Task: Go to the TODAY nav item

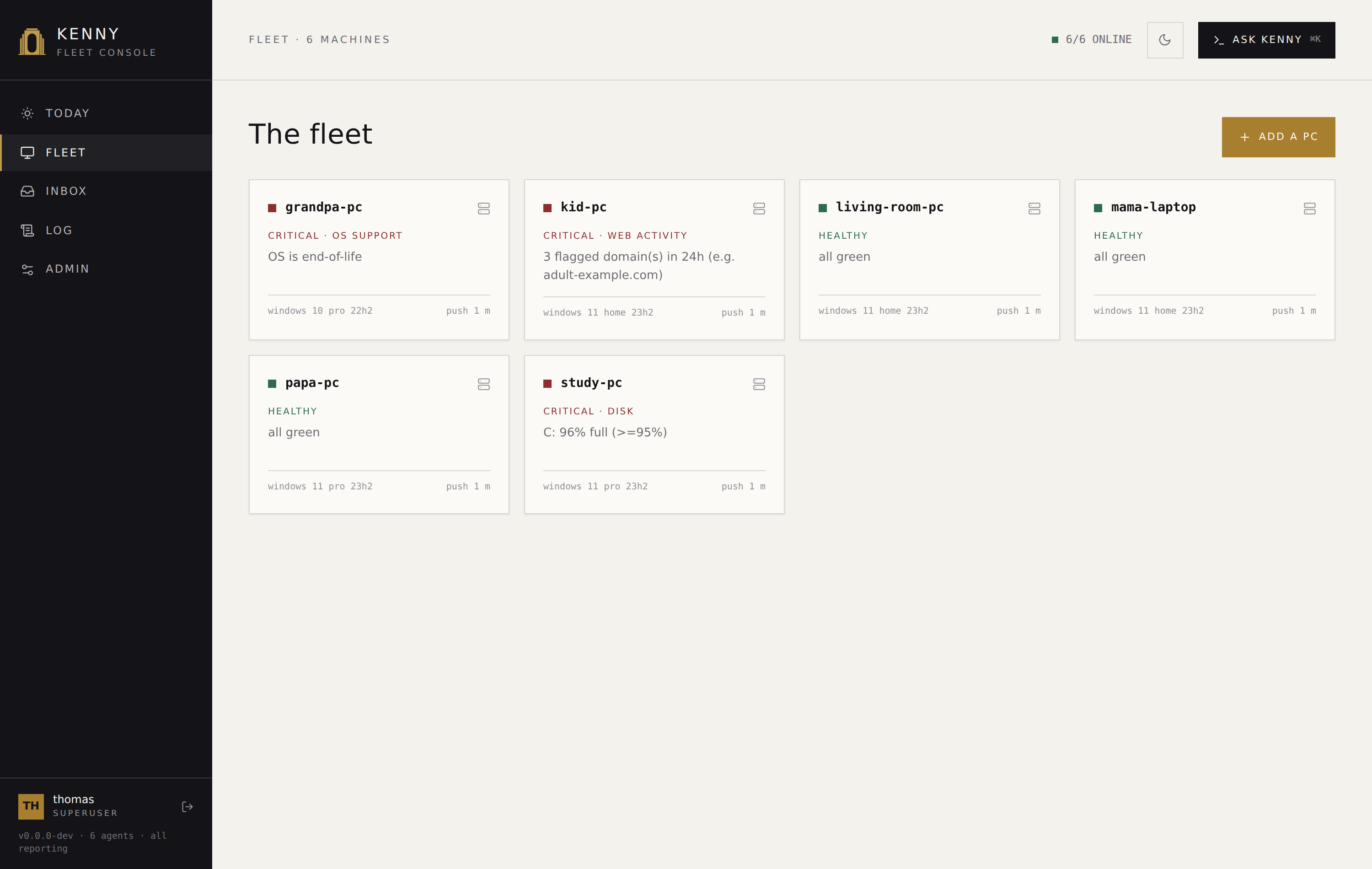Action: [106, 113]
